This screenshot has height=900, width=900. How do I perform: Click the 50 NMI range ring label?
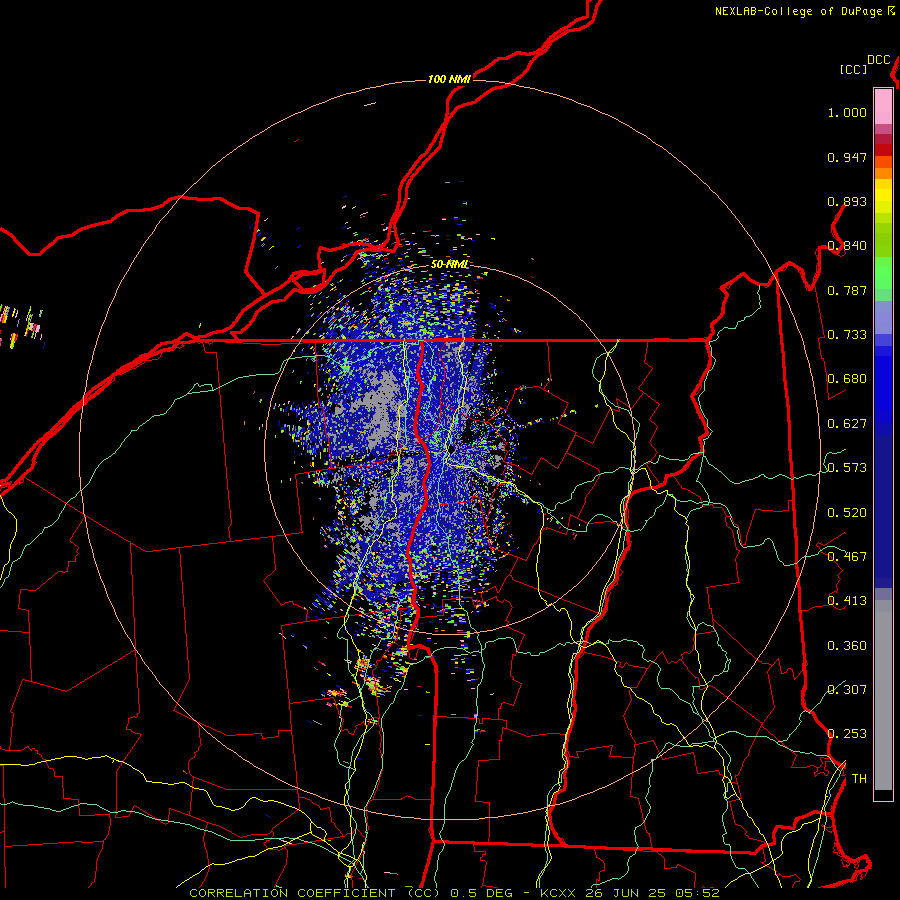click(x=449, y=265)
